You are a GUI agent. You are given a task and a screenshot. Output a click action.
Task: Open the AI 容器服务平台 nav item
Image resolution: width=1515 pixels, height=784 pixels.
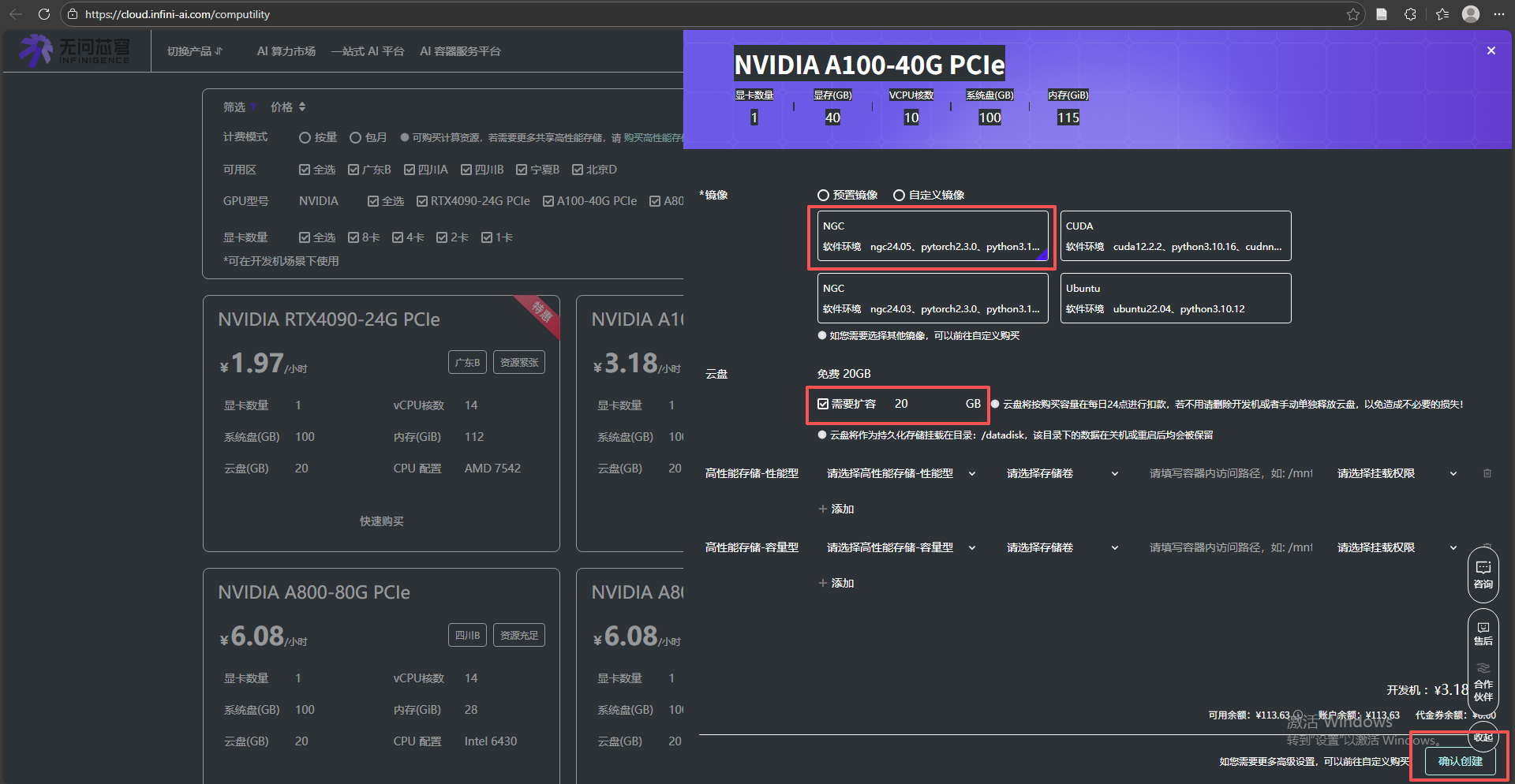[460, 51]
